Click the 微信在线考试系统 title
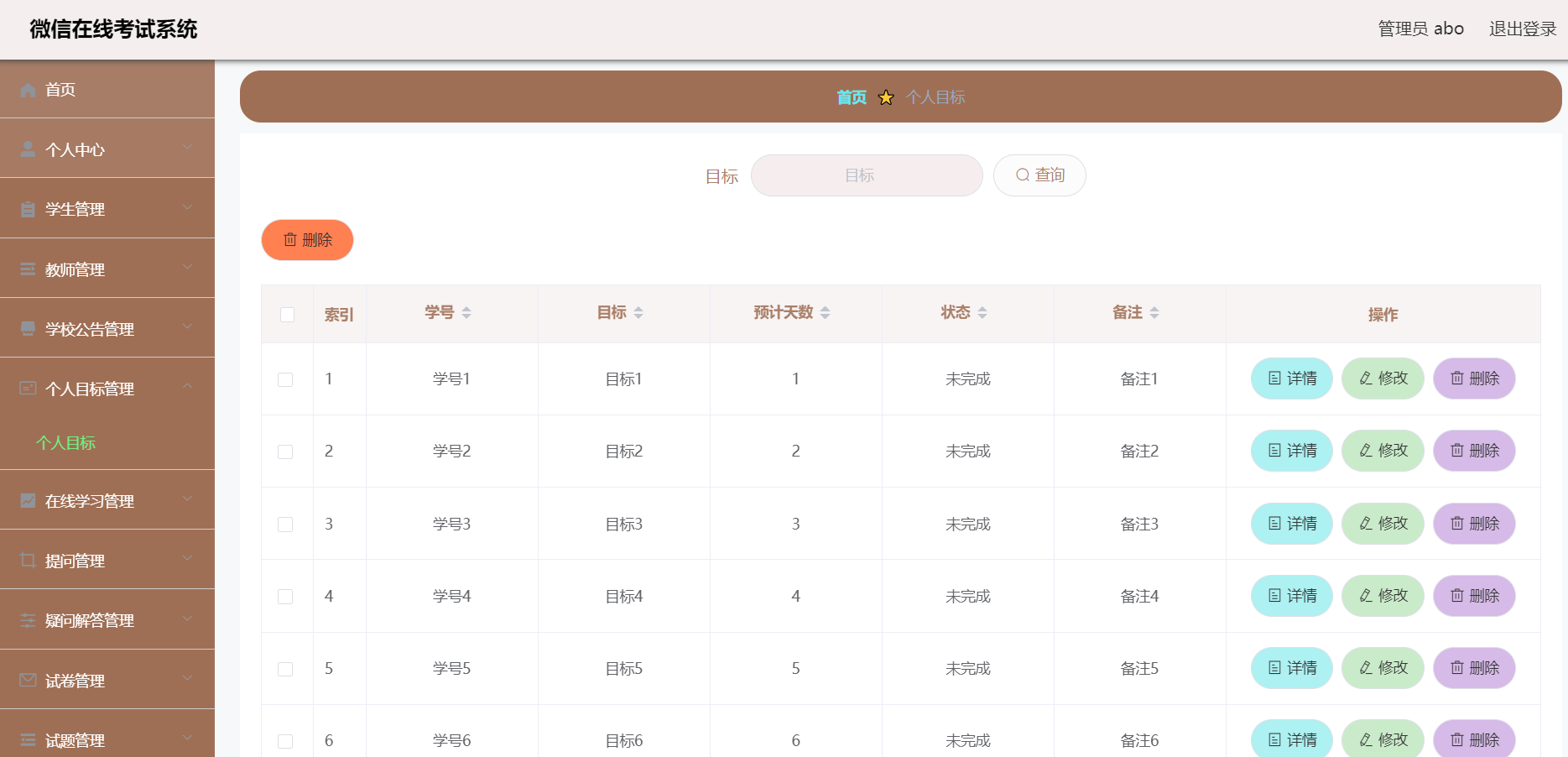The width and height of the screenshot is (1568, 757). click(x=113, y=29)
